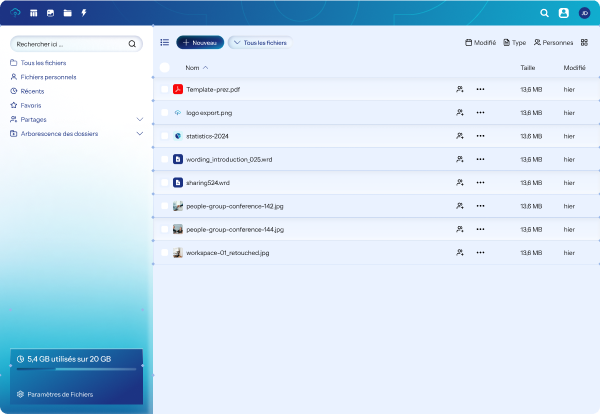
Task: Check the box for Template-prez.pdf
Action: point(165,89)
